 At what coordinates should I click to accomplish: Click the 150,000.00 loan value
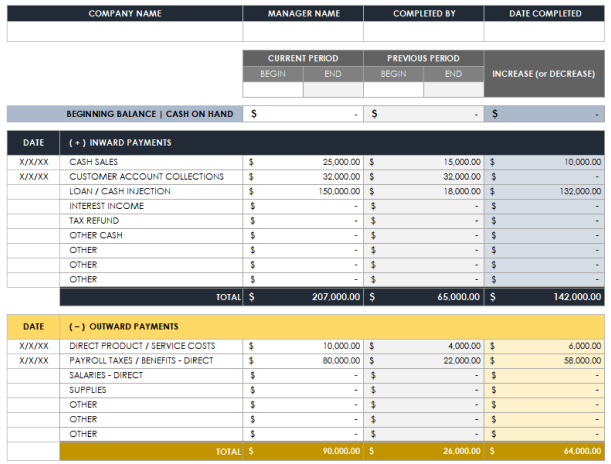tap(339, 191)
